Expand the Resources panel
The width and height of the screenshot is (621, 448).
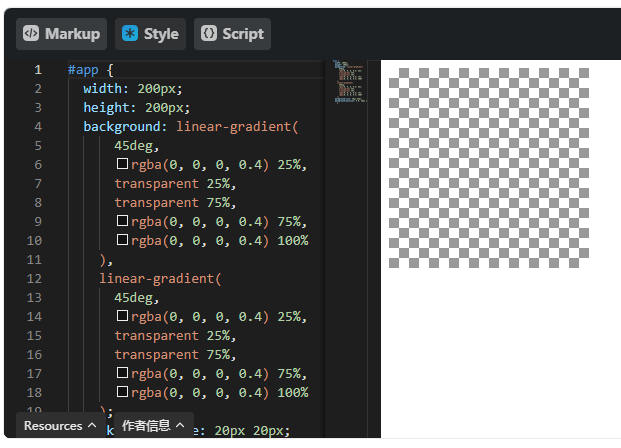tap(59, 426)
